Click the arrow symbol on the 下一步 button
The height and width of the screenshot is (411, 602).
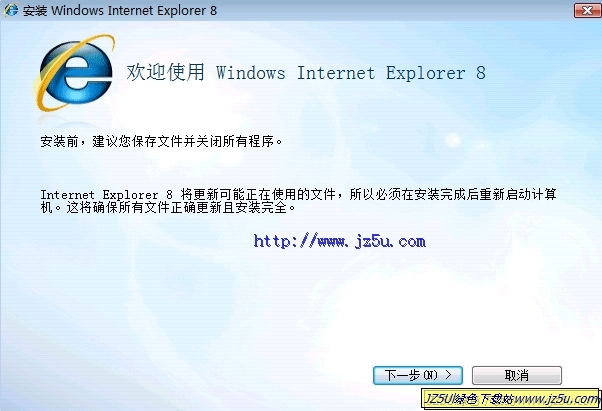coord(448,375)
